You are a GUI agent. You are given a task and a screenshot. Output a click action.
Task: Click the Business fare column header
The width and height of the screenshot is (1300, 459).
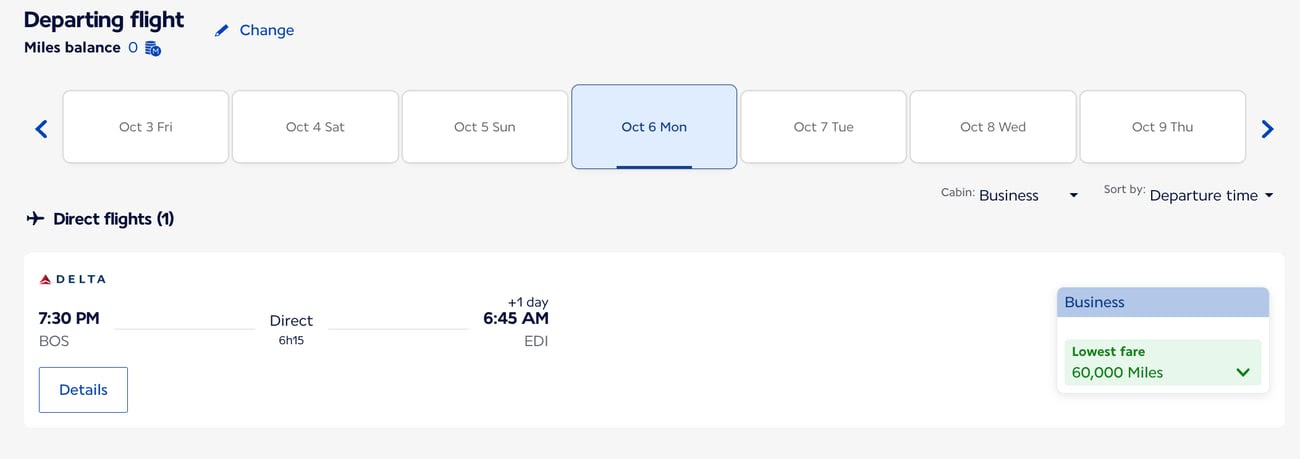point(1162,302)
